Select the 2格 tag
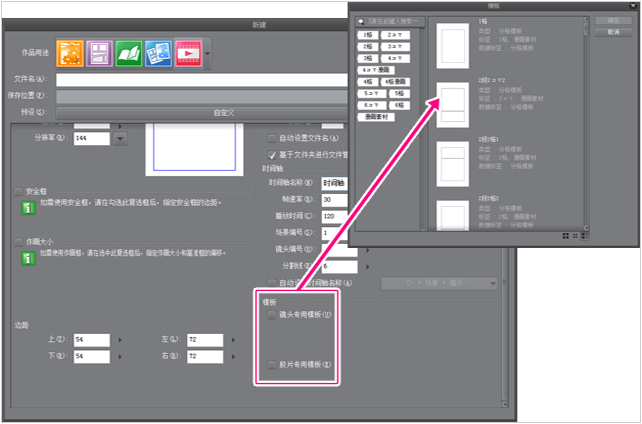This screenshot has height=424, width=642. (368, 47)
